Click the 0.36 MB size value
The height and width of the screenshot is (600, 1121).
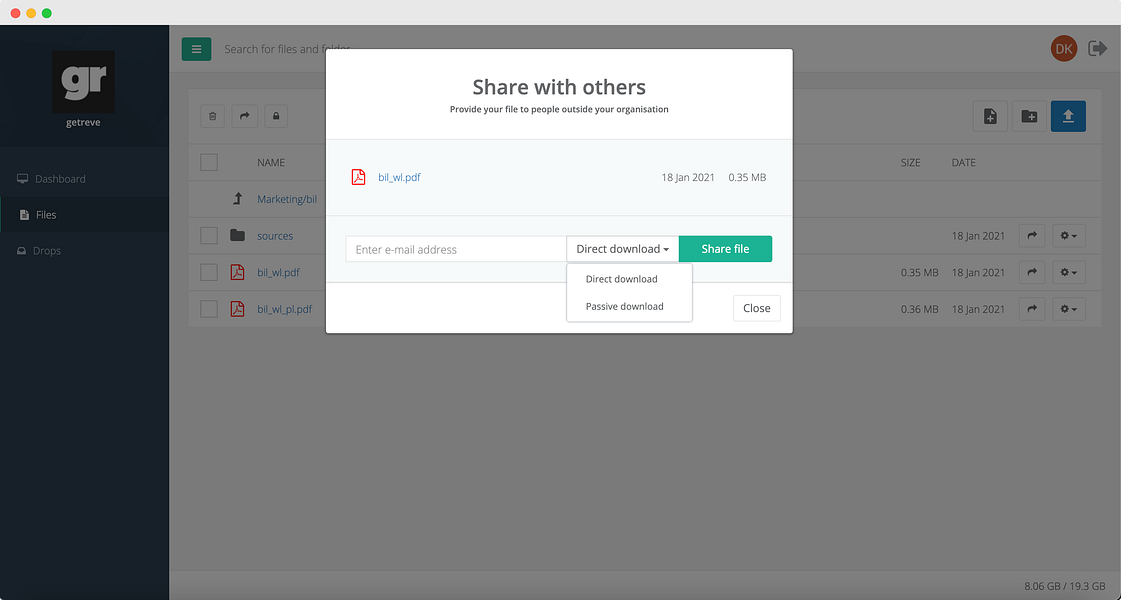(x=919, y=309)
